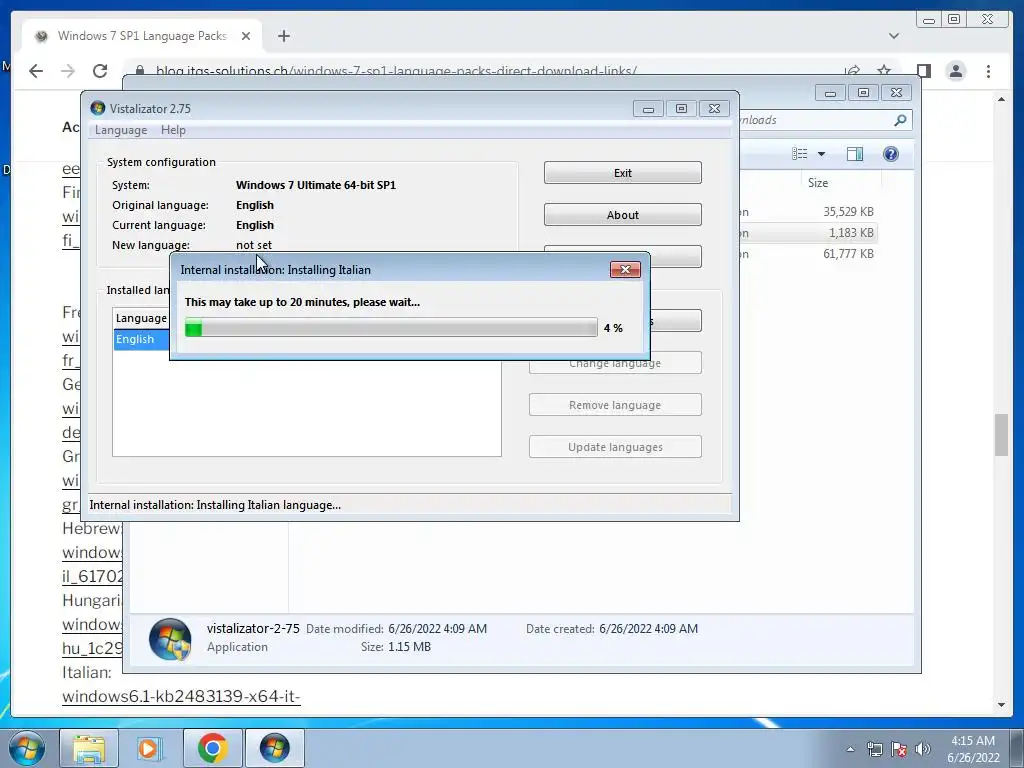Click the Exit button in Vistalizator
Screen dimensions: 1024x768
(622, 173)
